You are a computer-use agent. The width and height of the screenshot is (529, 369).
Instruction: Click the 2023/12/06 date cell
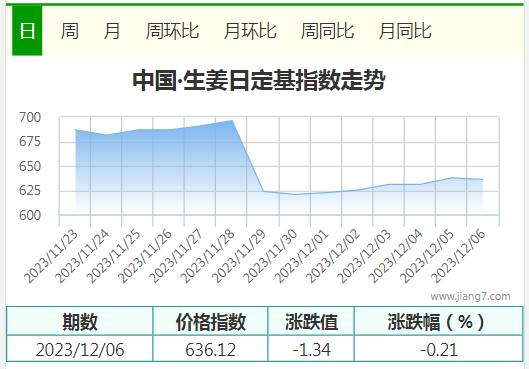pos(80,349)
